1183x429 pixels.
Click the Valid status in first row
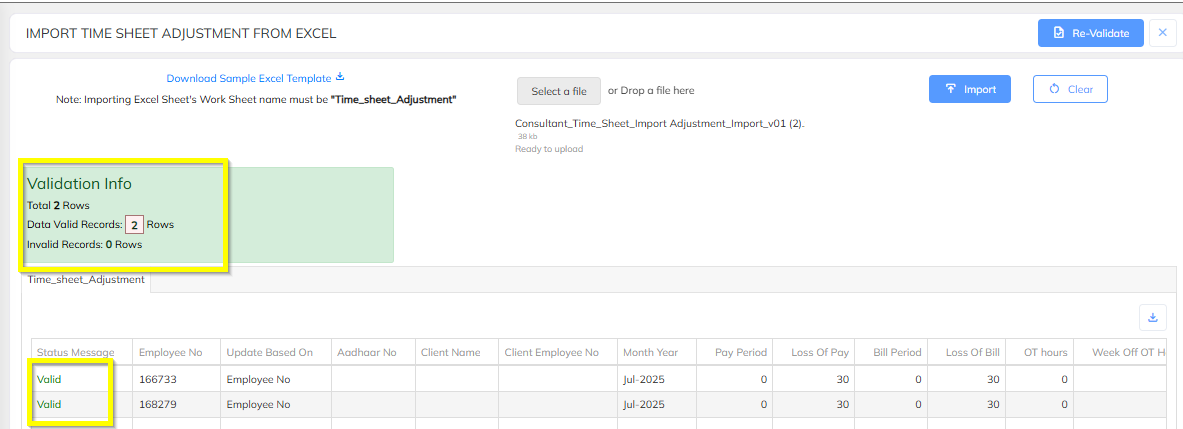click(x=49, y=378)
